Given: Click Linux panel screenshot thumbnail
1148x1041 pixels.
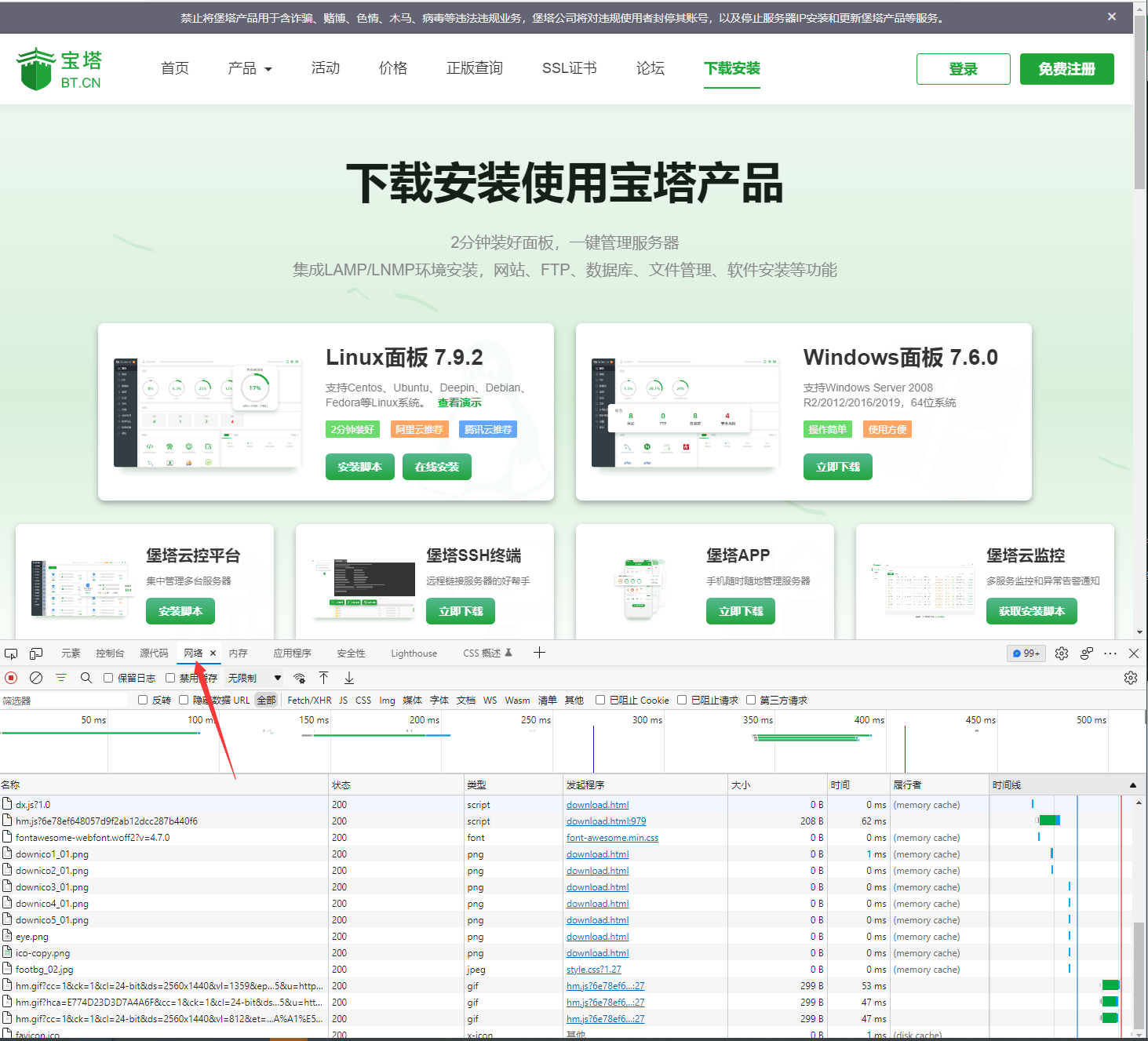Looking at the screenshot, I should pos(207,412).
